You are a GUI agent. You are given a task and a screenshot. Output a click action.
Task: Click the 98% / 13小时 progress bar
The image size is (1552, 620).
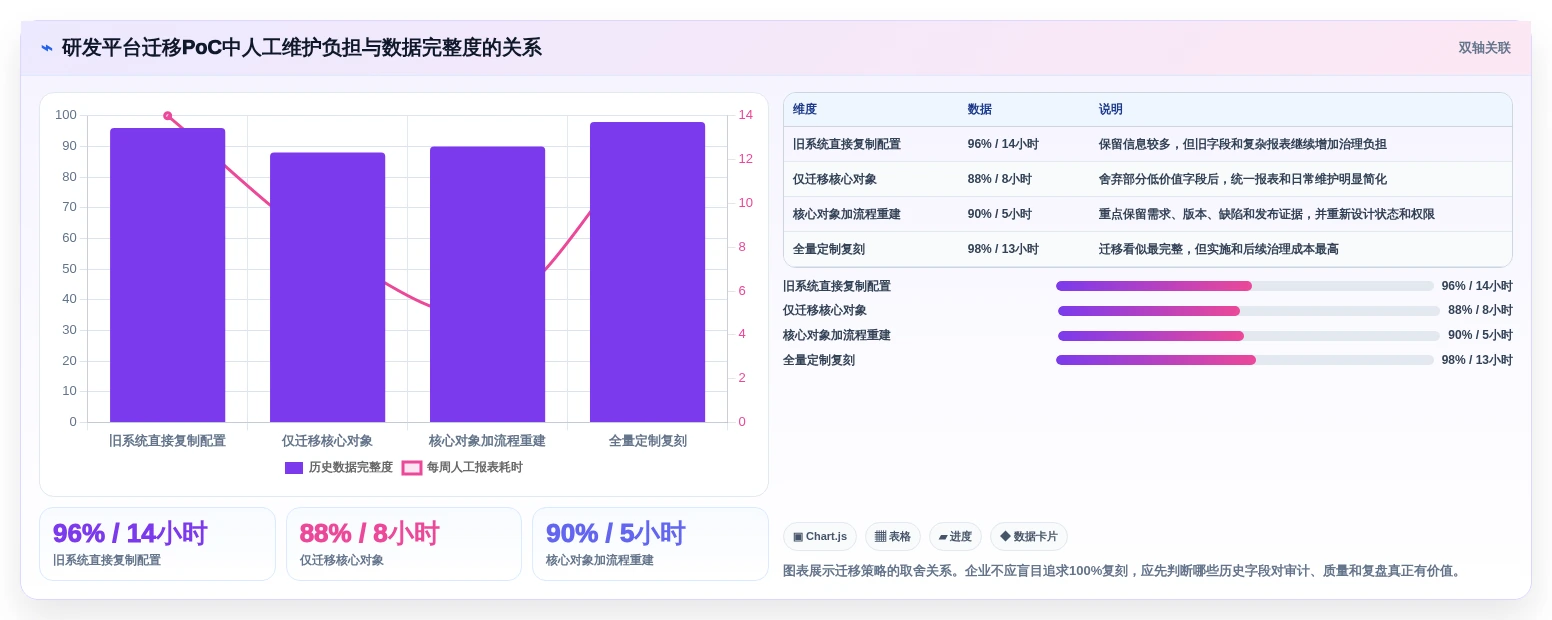[x=1245, y=360]
